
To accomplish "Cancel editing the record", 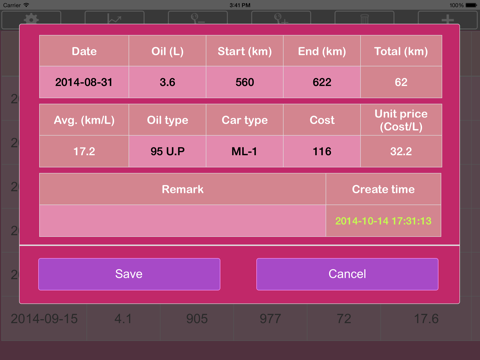I will click(347, 274).
